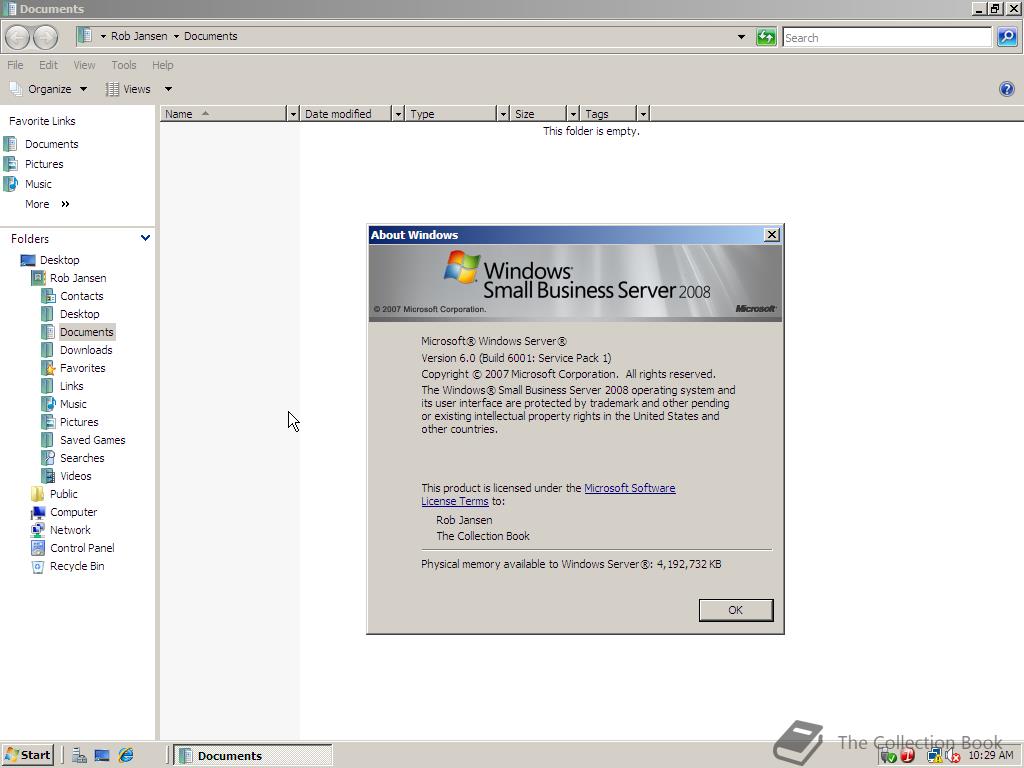Image resolution: width=1024 pixels, height=768 pixels.
Task: Click Show Desktop quick launch icon
Action: point(102,756)
